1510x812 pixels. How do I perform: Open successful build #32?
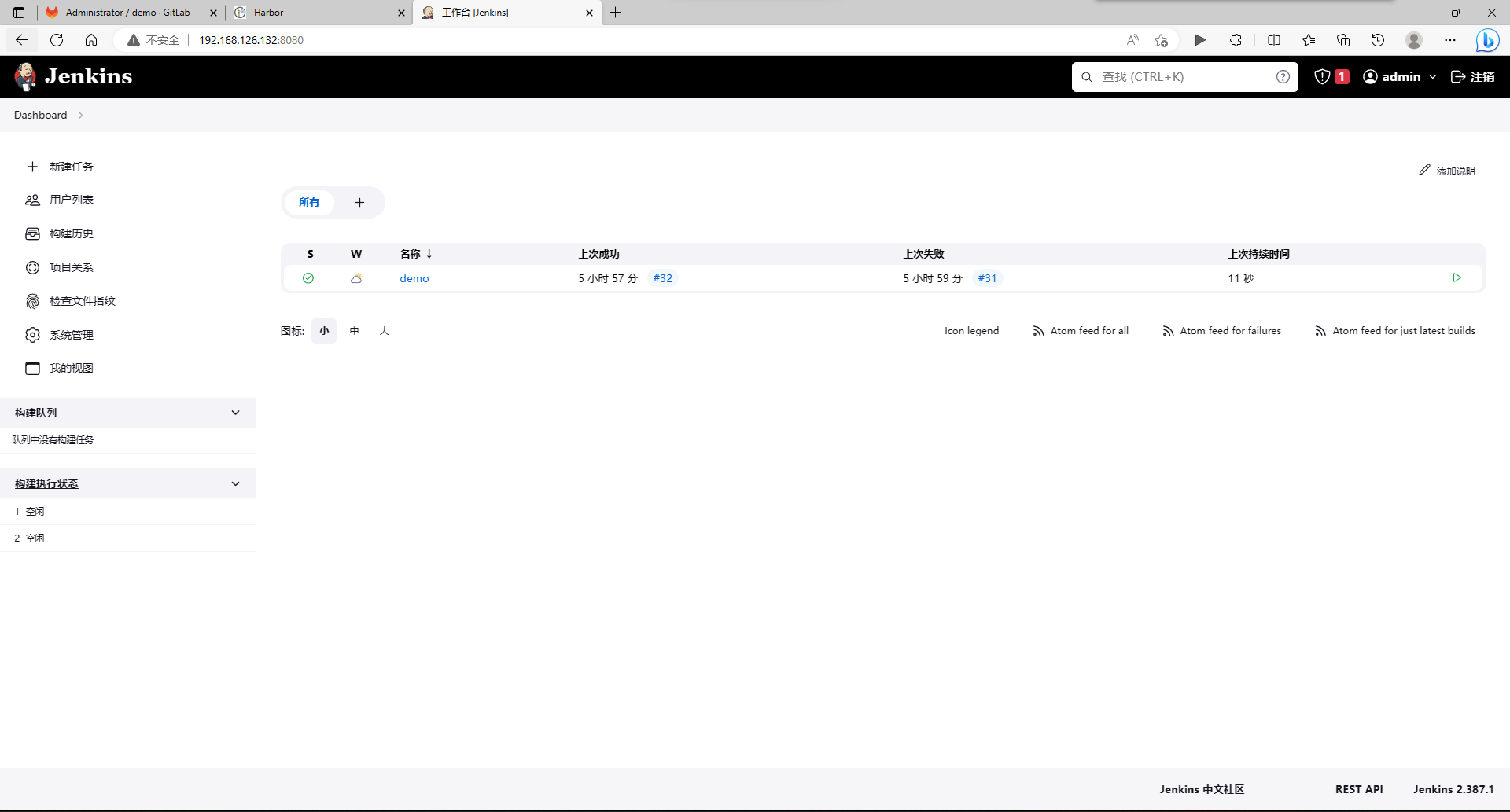click(x=662, y=277)
